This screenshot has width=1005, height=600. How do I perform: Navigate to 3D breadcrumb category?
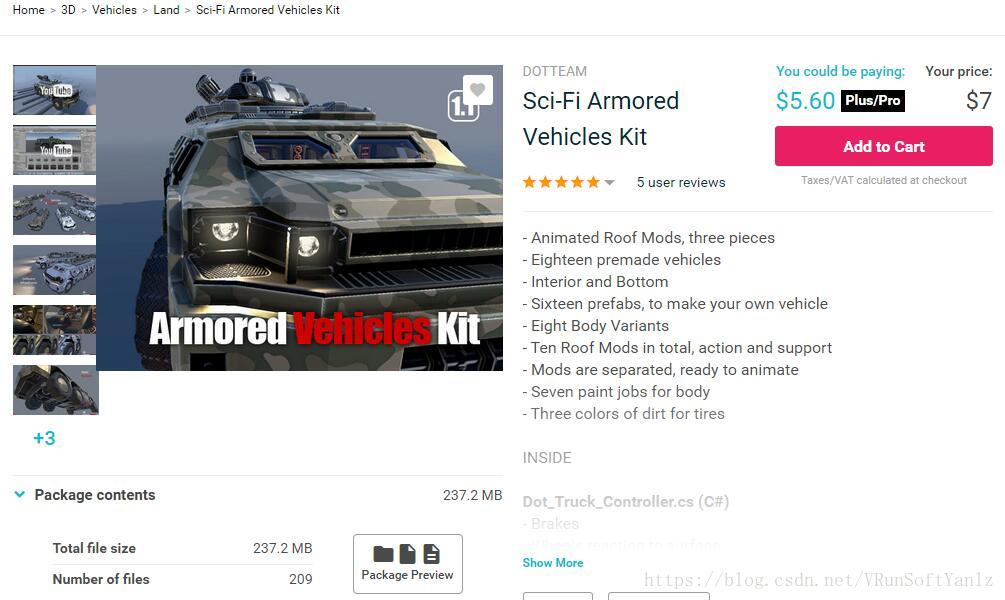click(68, 10)
